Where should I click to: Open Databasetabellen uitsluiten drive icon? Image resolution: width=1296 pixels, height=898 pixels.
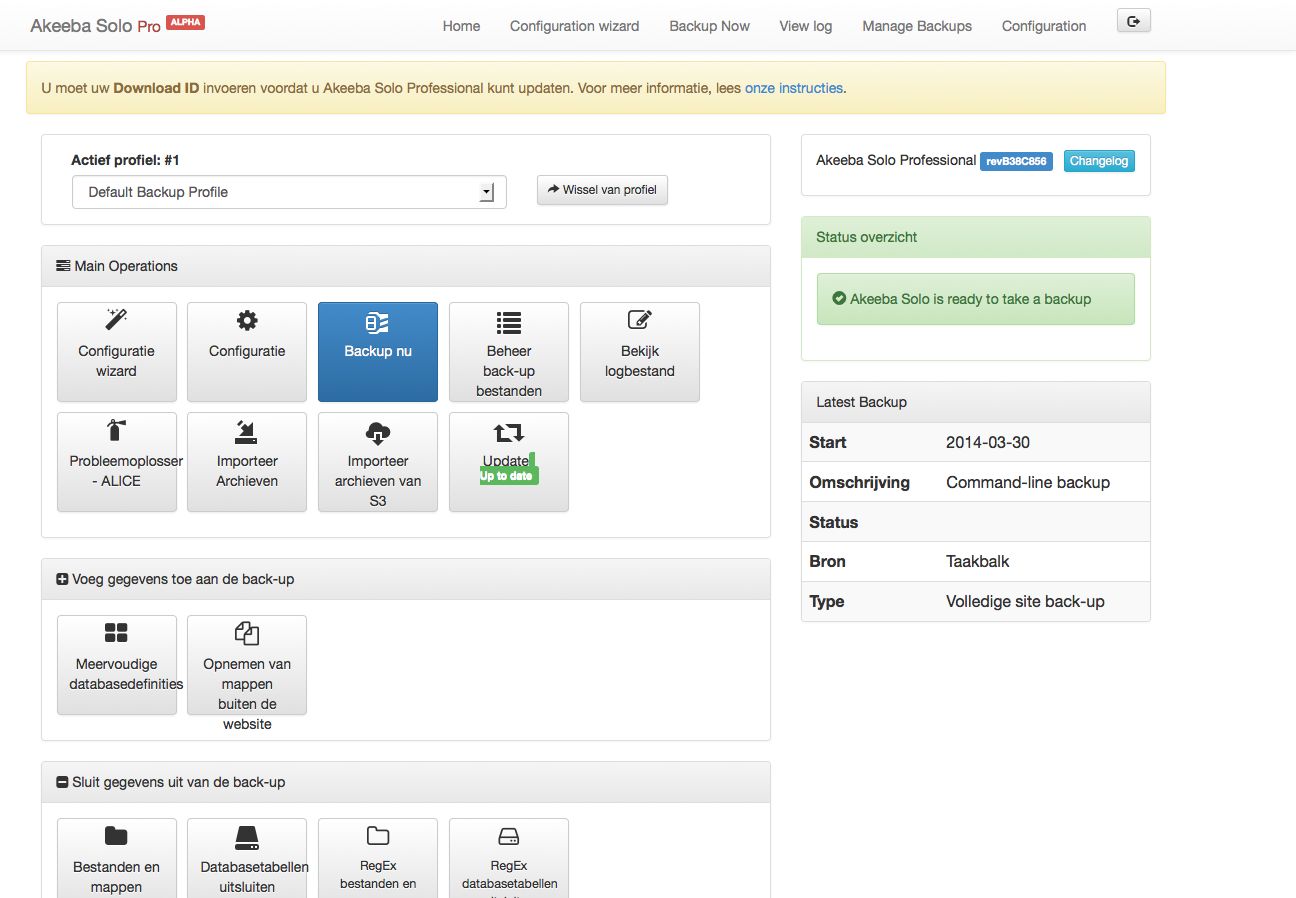point(247,837)
